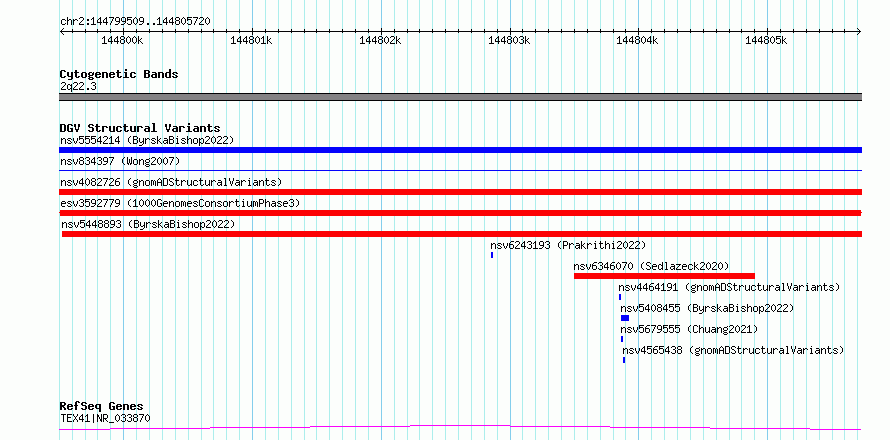Open nsv6346070 (Sedlazeck2020) label
Image resolution: width=890 pixels, height=440 pixels.
(651, 266)
